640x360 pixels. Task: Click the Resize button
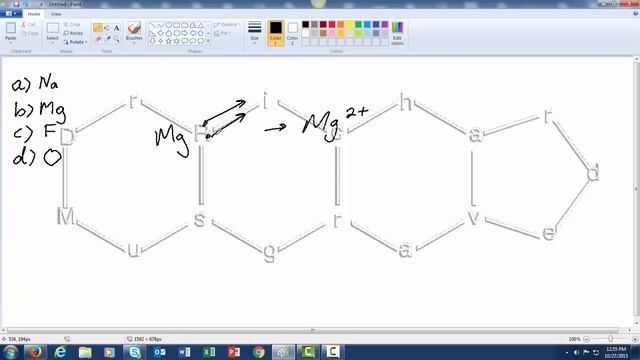click(x=73, y=33)
